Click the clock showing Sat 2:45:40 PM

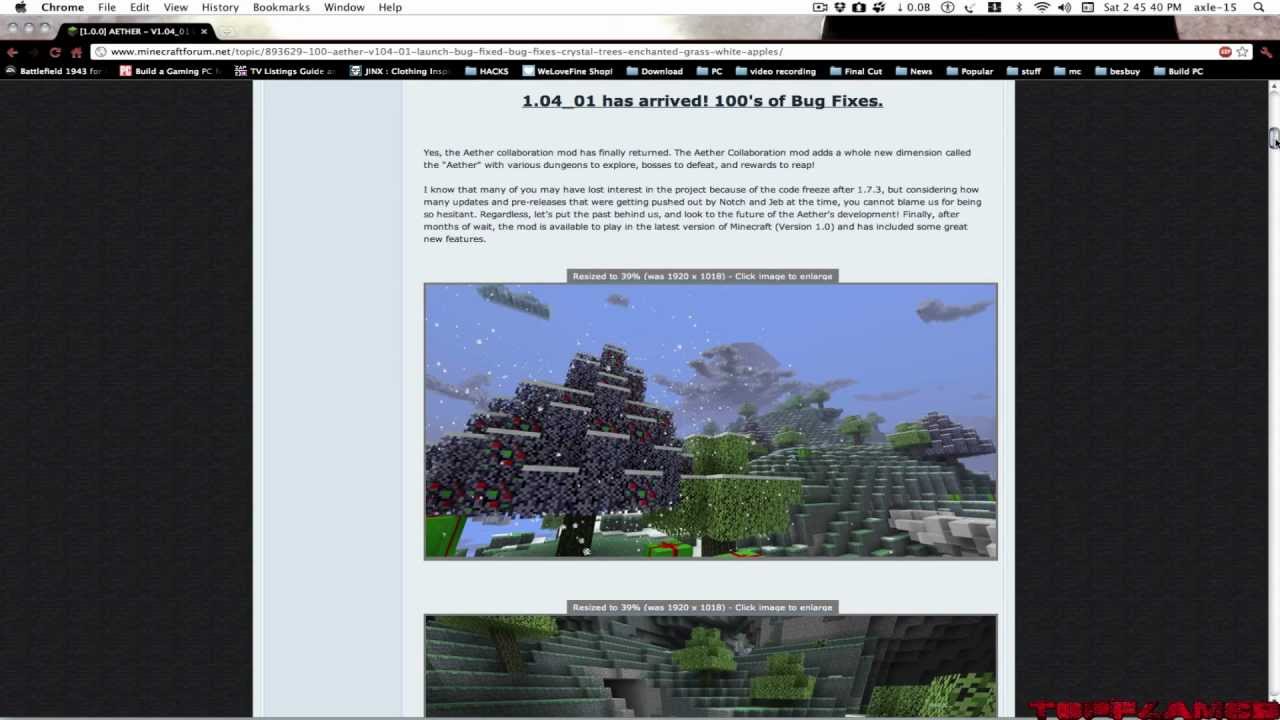1142,7
